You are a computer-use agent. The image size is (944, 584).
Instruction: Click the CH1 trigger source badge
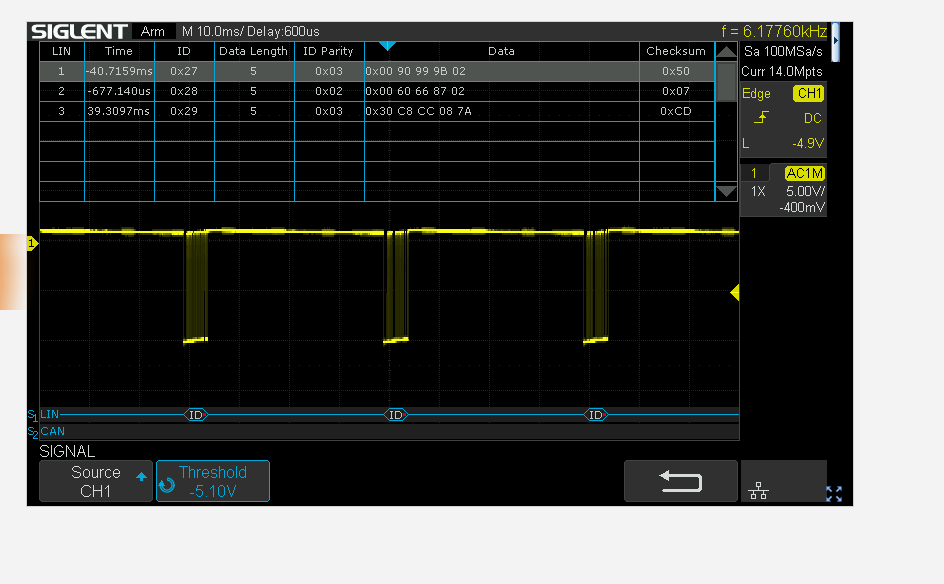point(809,93)
